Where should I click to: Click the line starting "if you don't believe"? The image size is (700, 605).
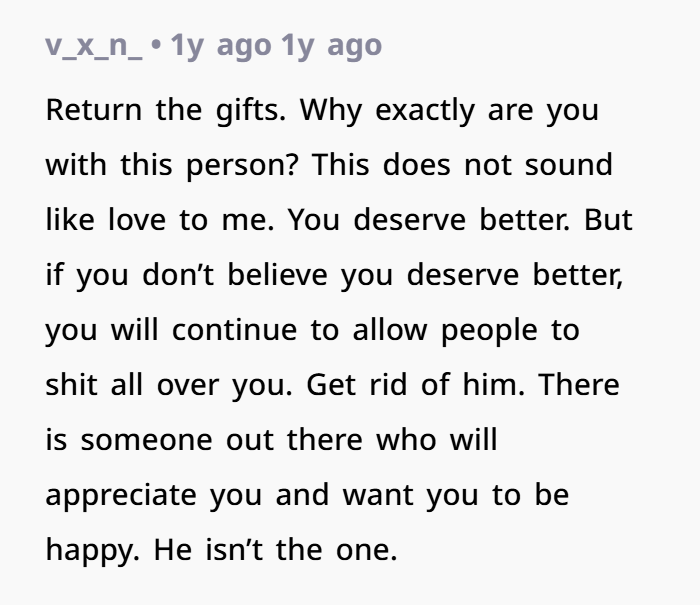(334, 274)
